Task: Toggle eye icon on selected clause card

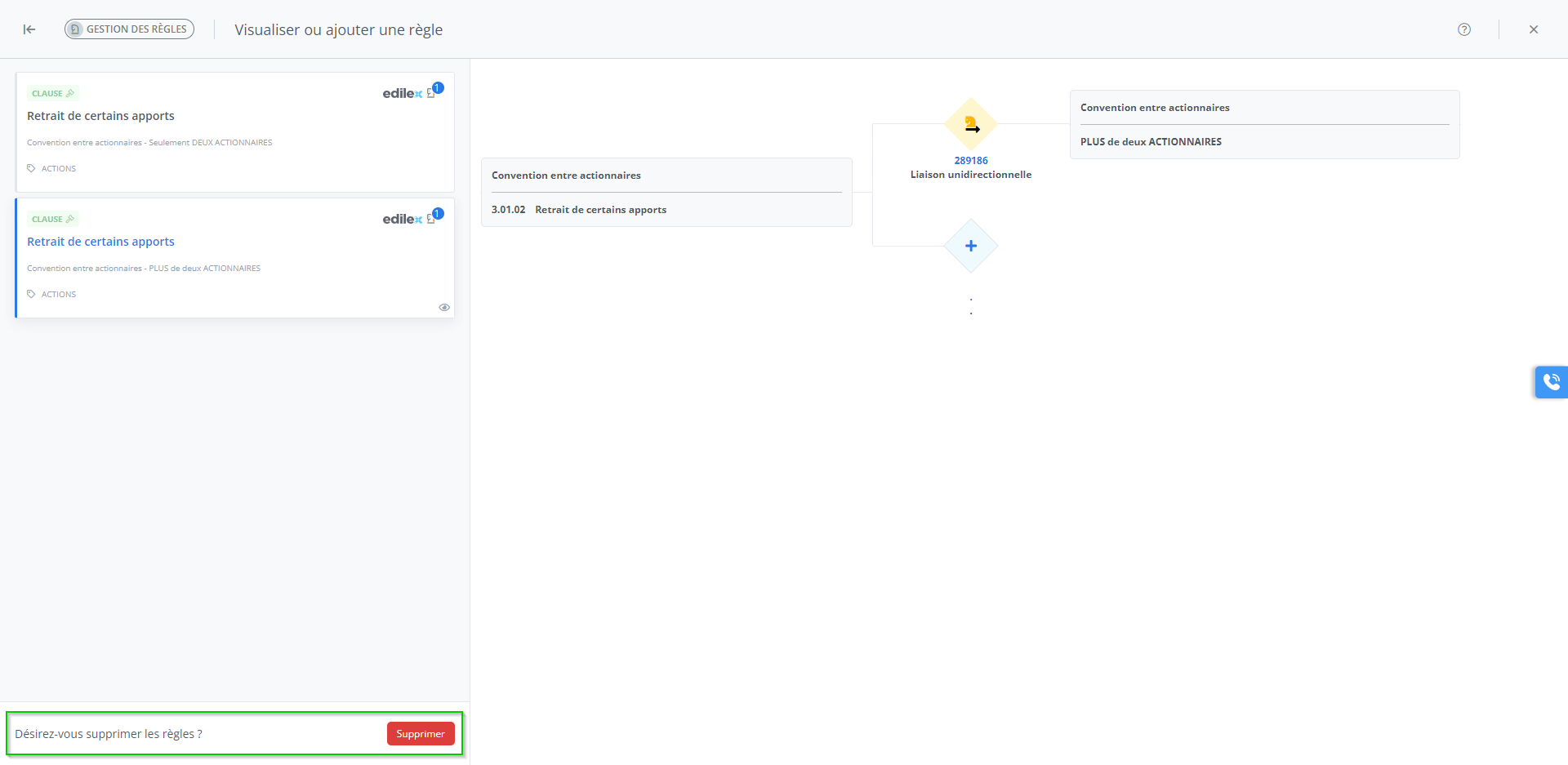Action: coord(444,308)
